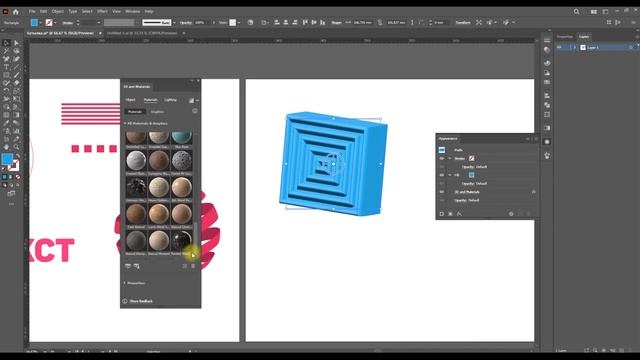Open the fill color dropdown arrow in the control bar
Screen dimensions: 640x360
click(x=40, y=23)
